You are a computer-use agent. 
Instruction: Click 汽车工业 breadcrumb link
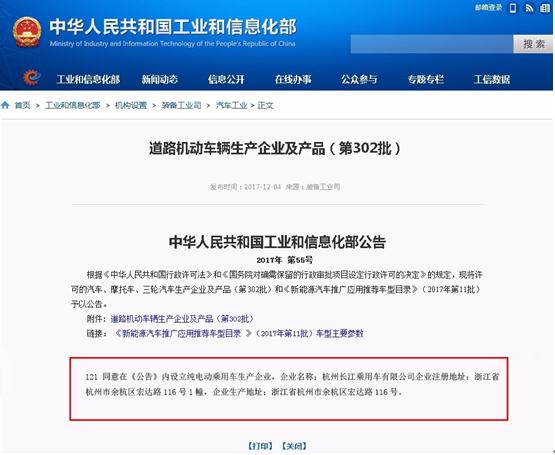click(x=231, y=105)
